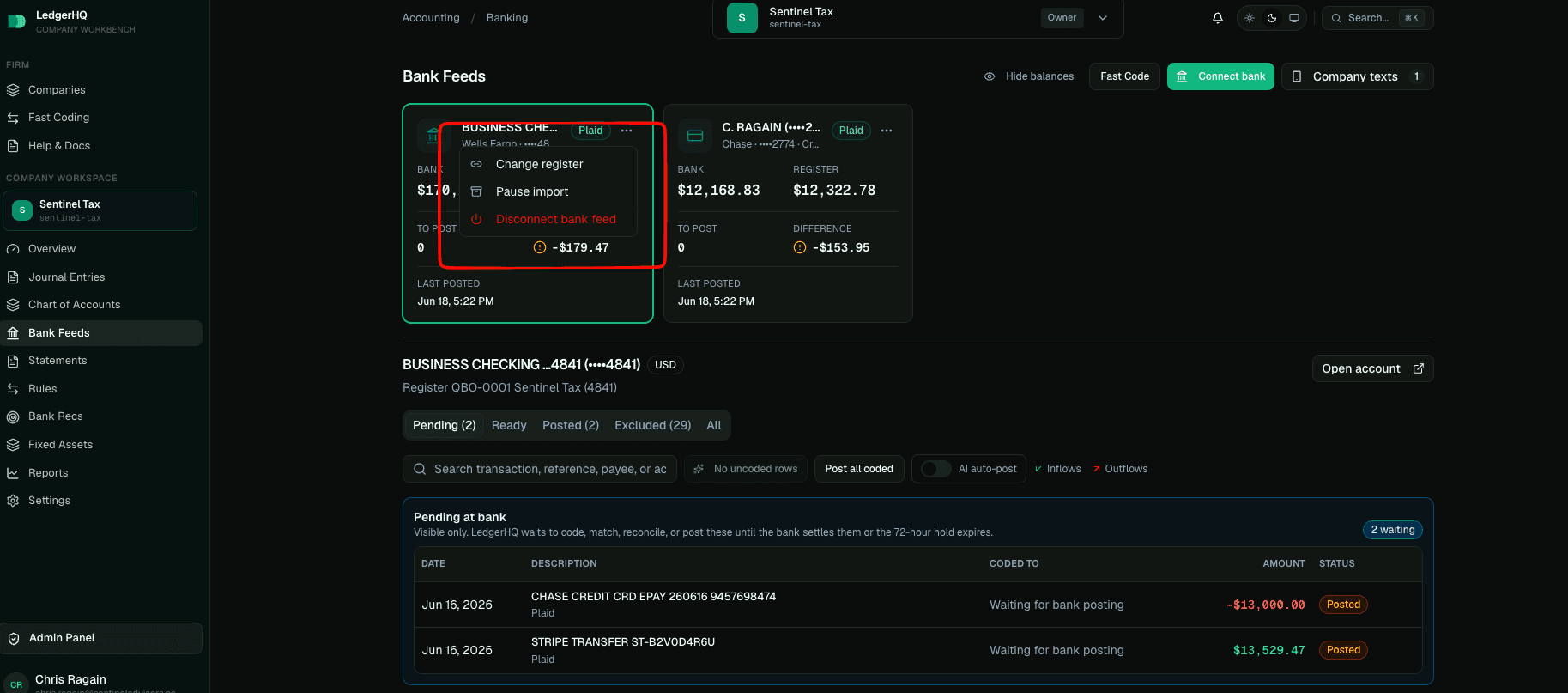Click the Open account button

(x=1372, y=368)
